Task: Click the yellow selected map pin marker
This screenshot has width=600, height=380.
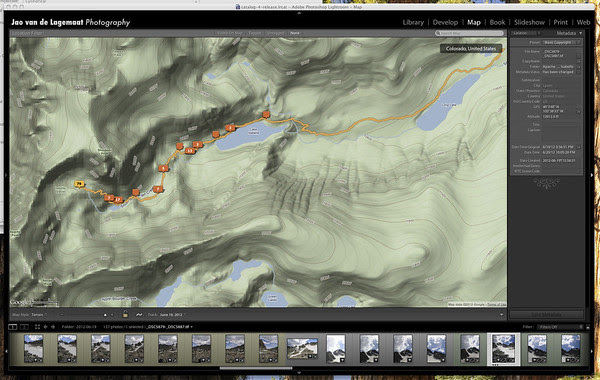Action: point(79,184)
